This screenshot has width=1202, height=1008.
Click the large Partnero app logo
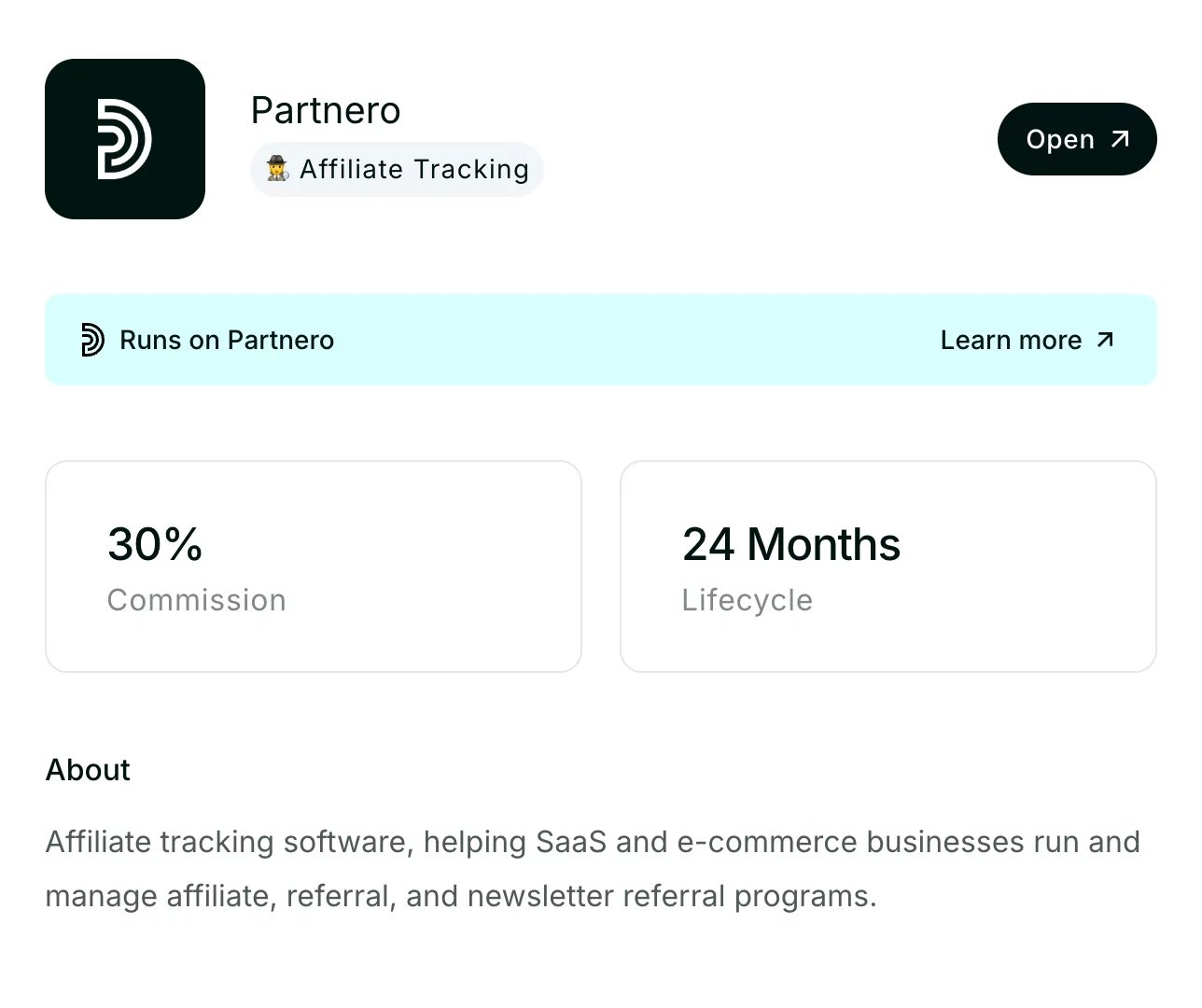(x=125, y=139)
